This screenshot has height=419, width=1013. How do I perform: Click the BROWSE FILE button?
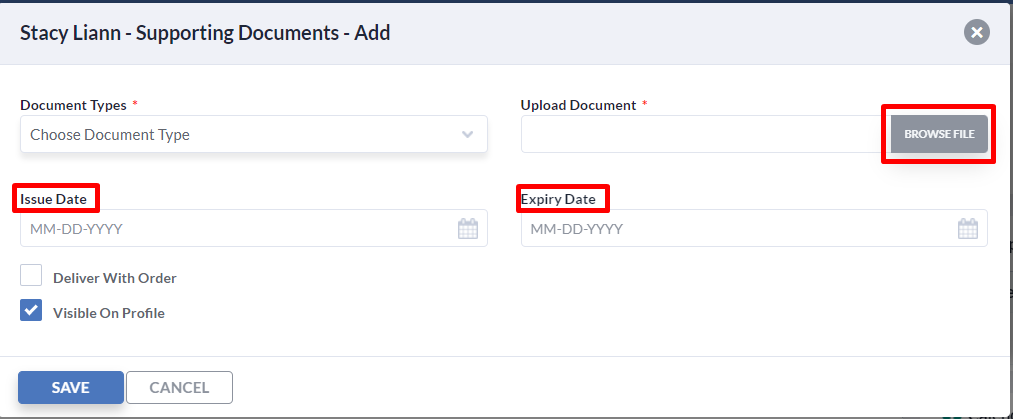coord(939,134)
